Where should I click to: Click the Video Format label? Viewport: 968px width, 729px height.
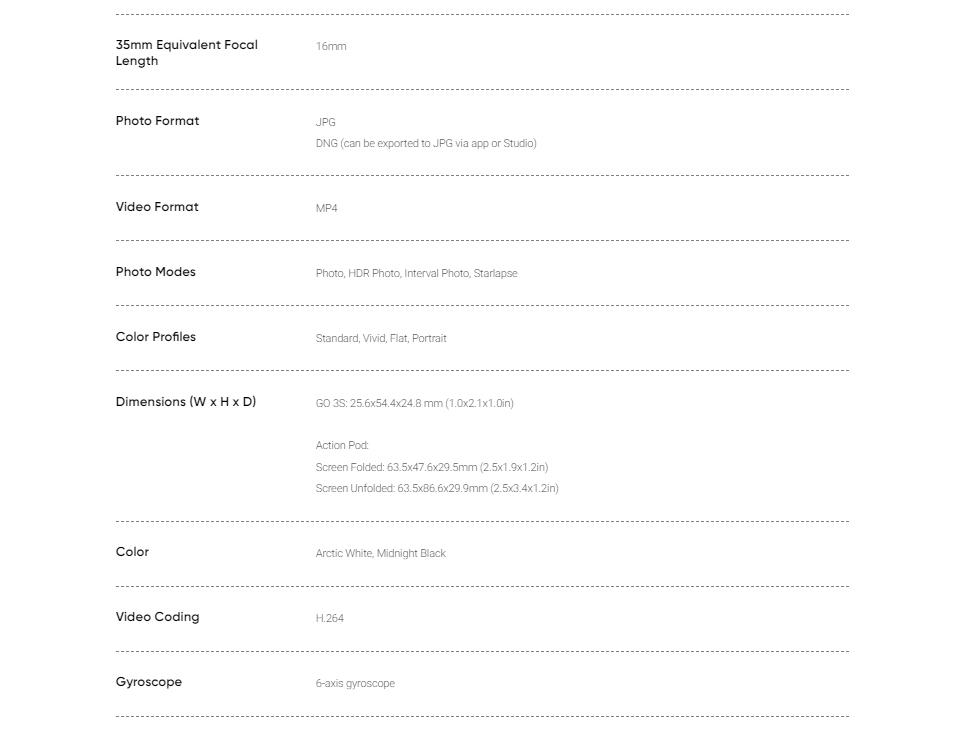click(x=157, y=207)
